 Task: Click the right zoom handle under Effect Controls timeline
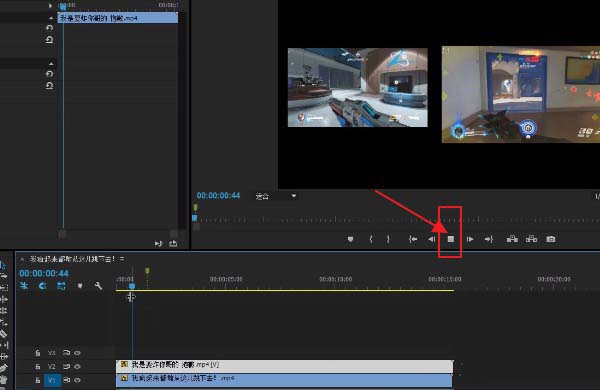coord(174,233)
